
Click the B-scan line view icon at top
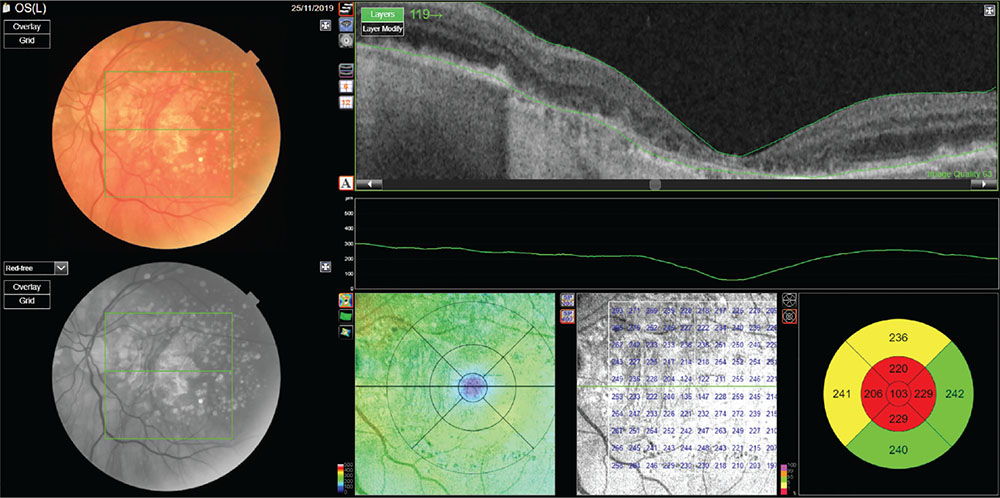pos(346,8)
